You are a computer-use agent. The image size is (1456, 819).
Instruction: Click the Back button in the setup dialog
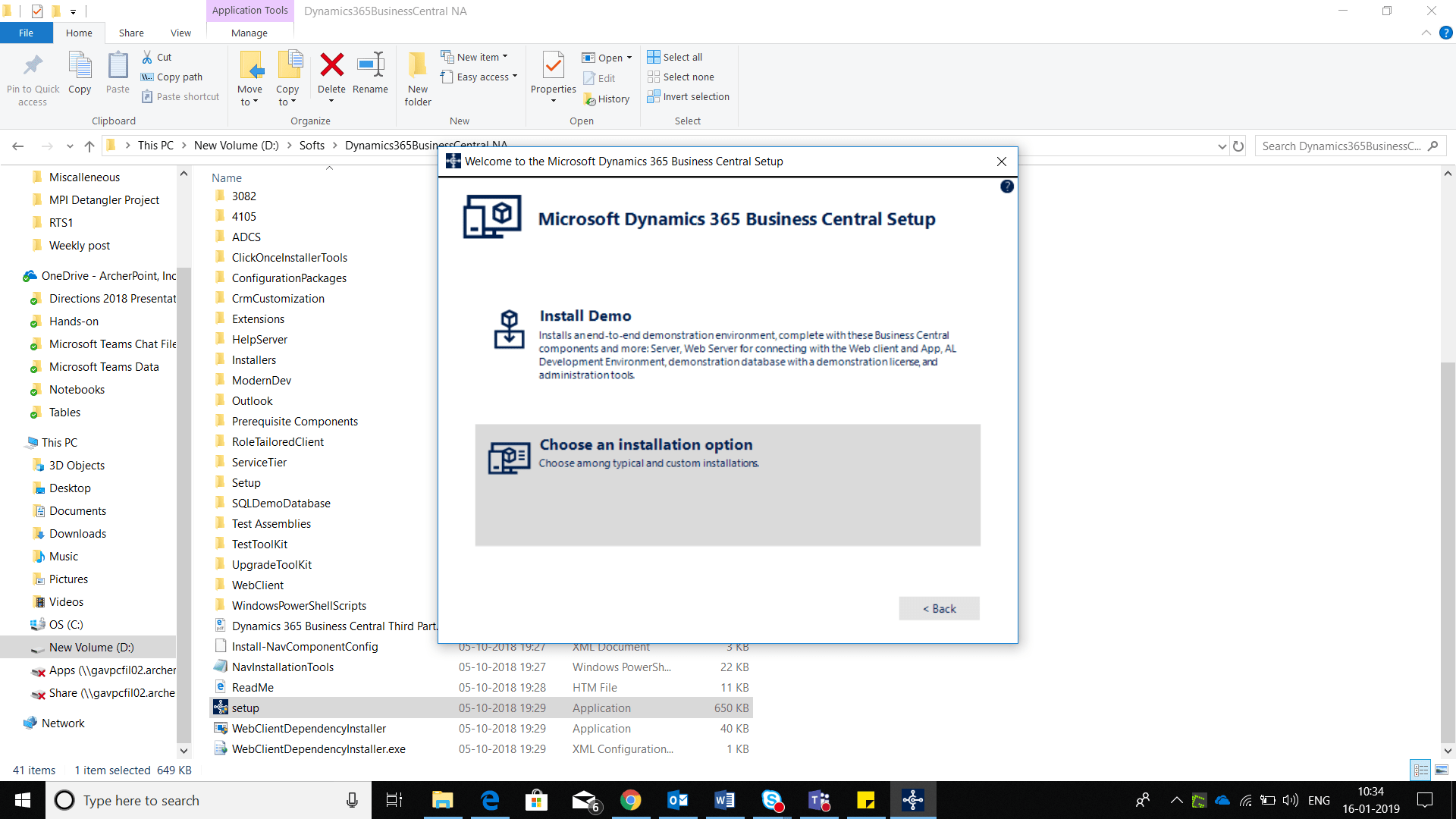[939, 608]
